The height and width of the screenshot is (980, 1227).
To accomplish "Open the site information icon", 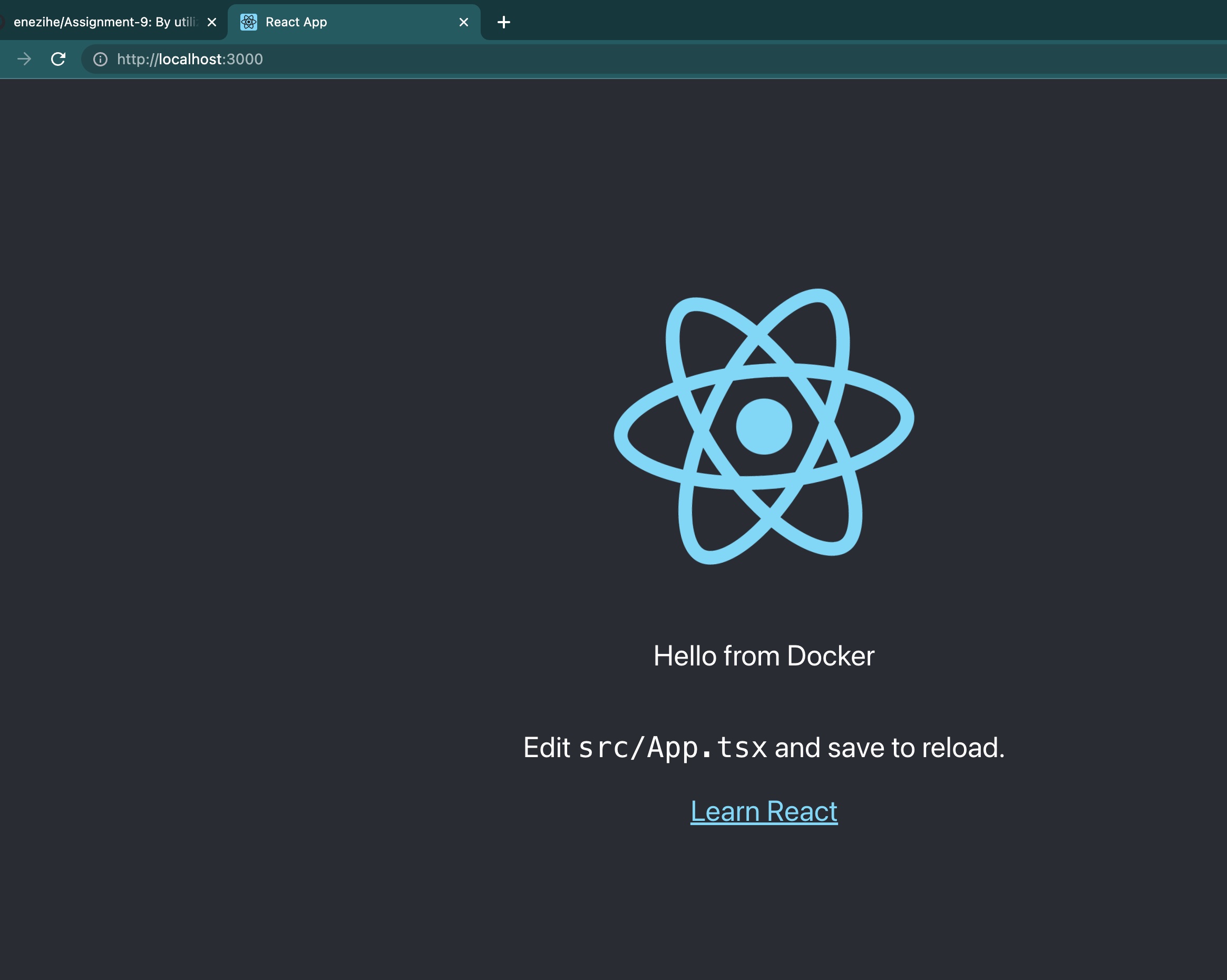I will [100, 59].
